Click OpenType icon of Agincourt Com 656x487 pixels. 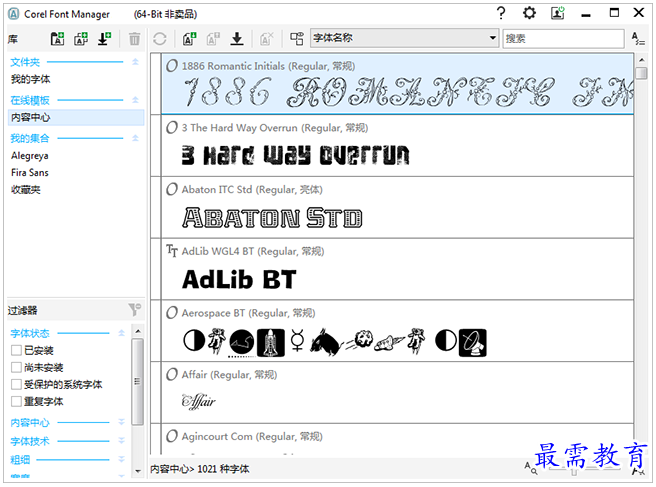172,436
